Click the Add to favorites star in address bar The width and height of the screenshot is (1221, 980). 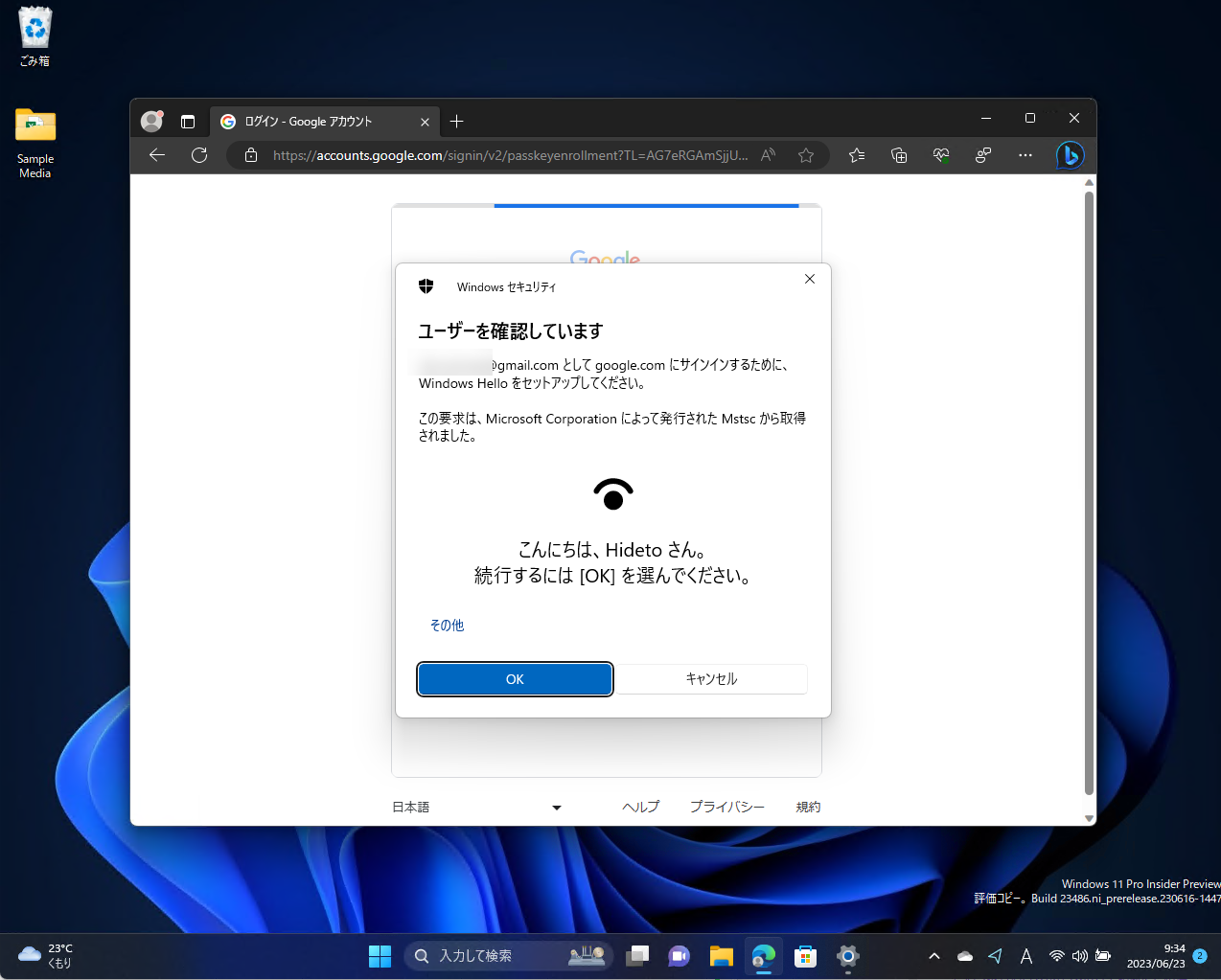[x=806, y=155]
